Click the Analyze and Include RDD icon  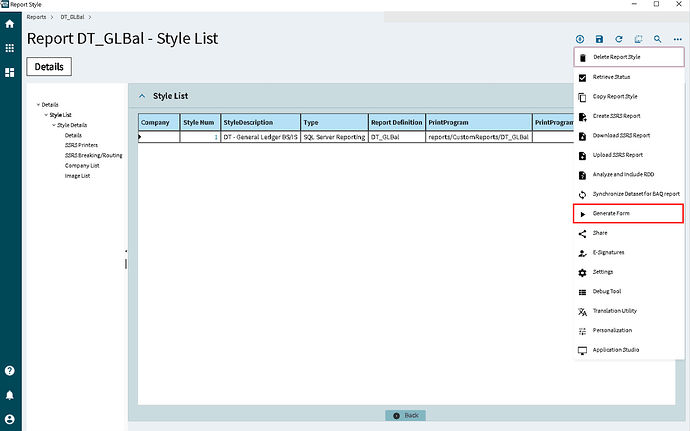(582, 175)
